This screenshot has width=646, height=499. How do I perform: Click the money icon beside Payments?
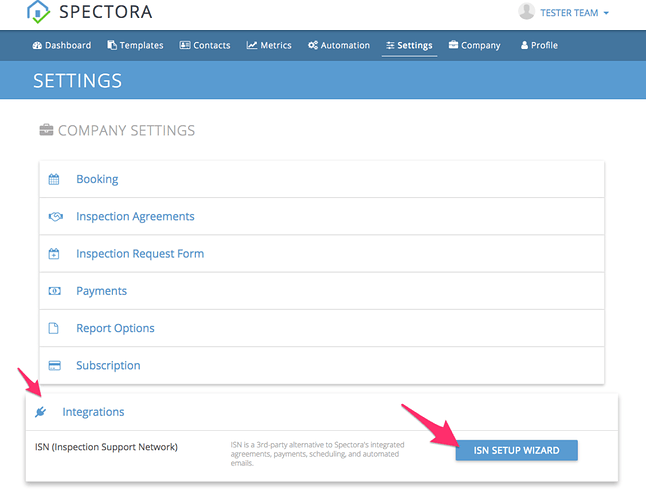tap(55, 291)
